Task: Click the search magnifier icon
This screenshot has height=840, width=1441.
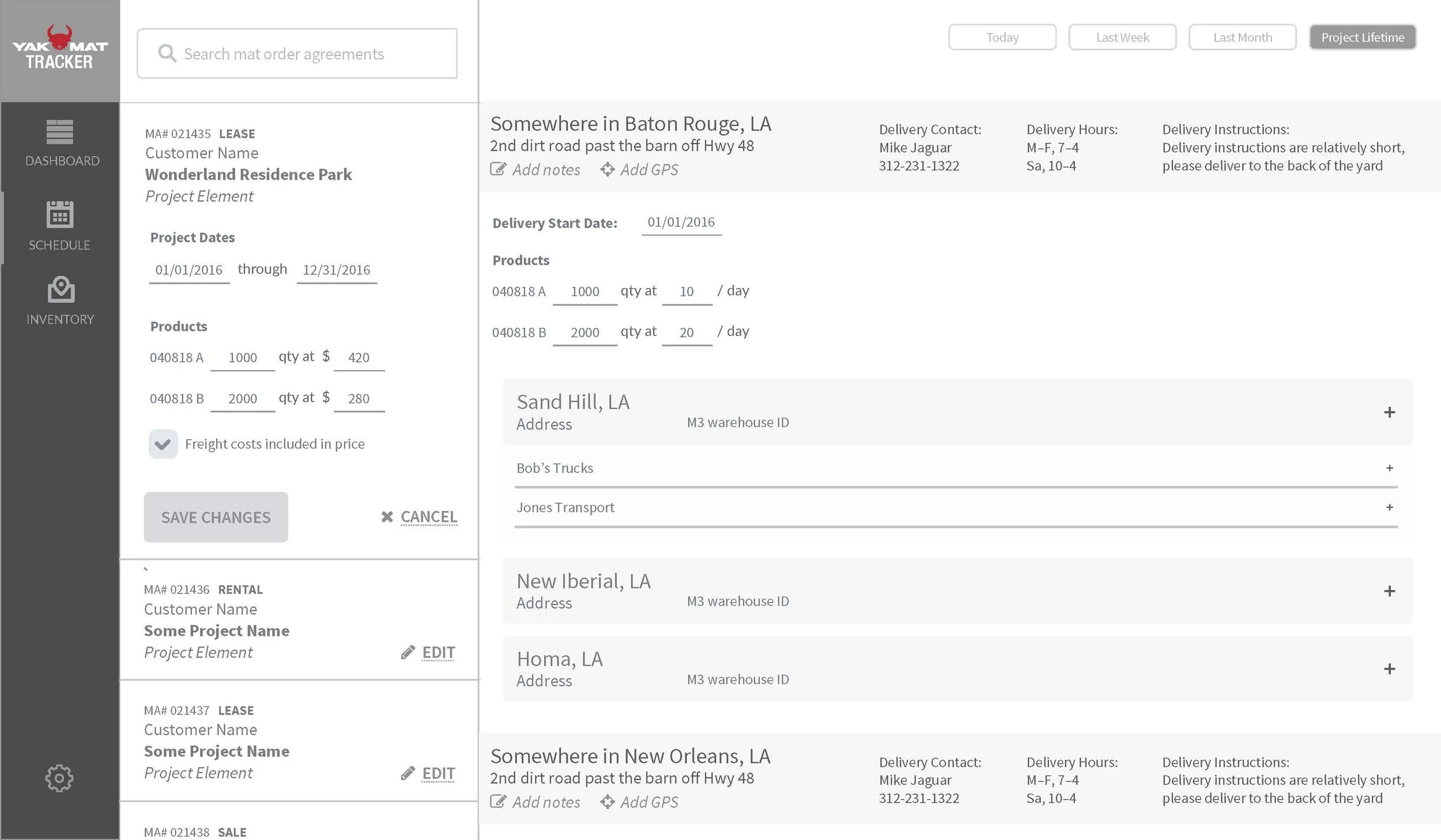Action: [x=167, y=53]
